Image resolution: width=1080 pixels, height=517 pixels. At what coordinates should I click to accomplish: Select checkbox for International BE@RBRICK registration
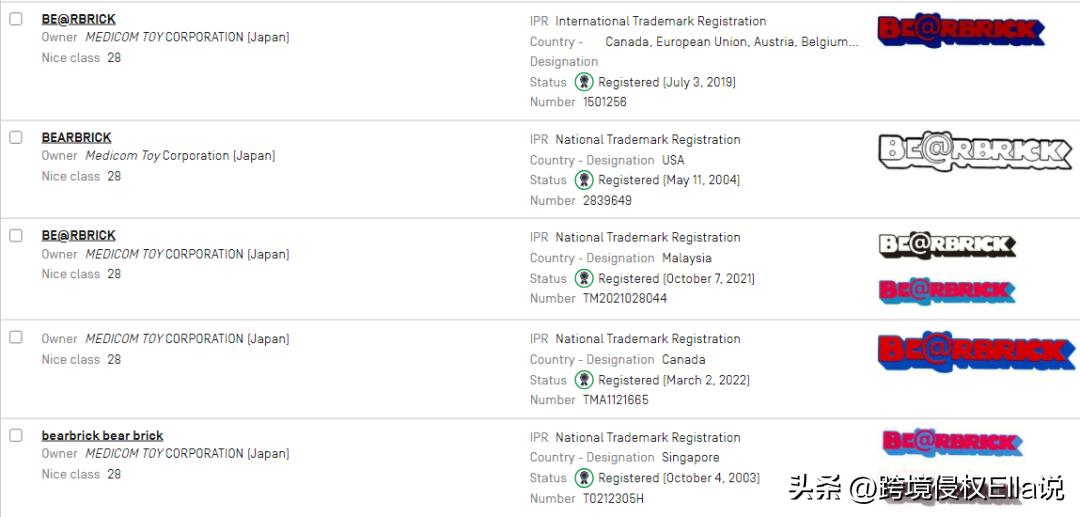[16, 19]
